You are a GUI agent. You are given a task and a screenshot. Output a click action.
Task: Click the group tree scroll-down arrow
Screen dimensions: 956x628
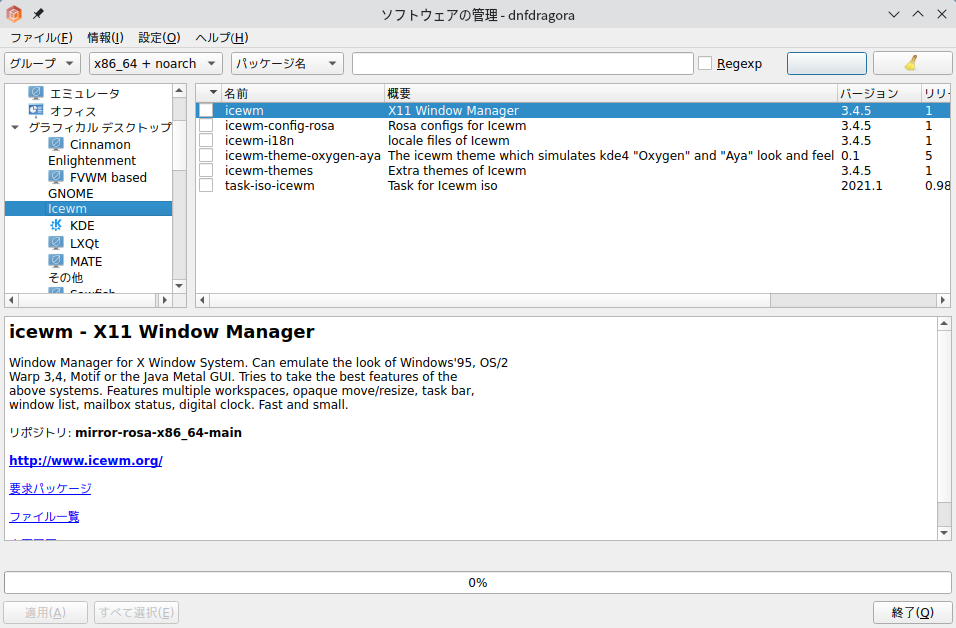(179, 286)
